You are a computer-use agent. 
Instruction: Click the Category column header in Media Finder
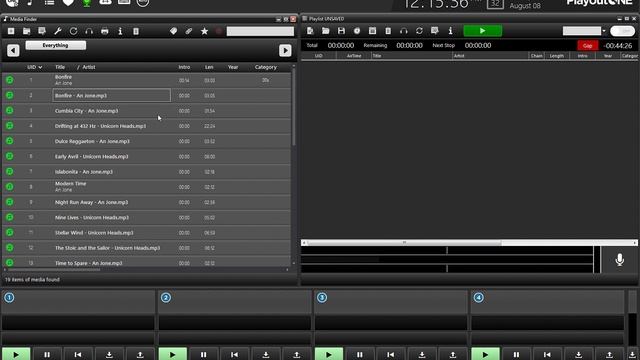pyautogui.click(x=266, y=67)
